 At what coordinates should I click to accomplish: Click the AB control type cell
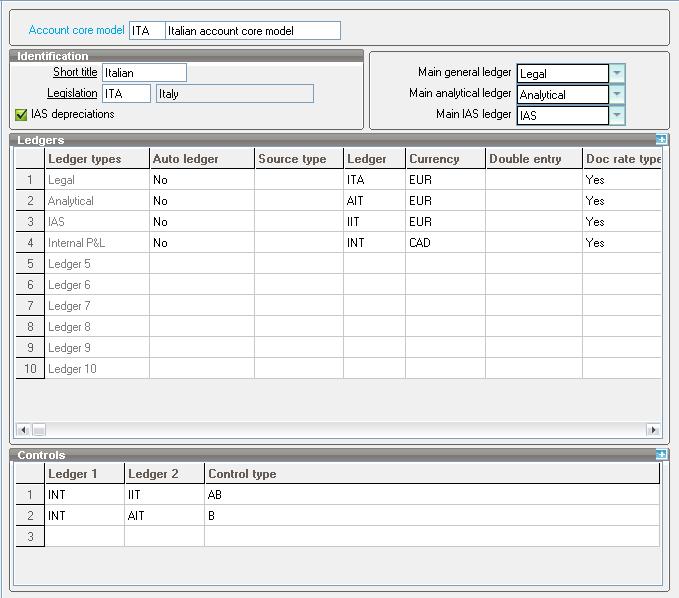(x=432, y=495)
